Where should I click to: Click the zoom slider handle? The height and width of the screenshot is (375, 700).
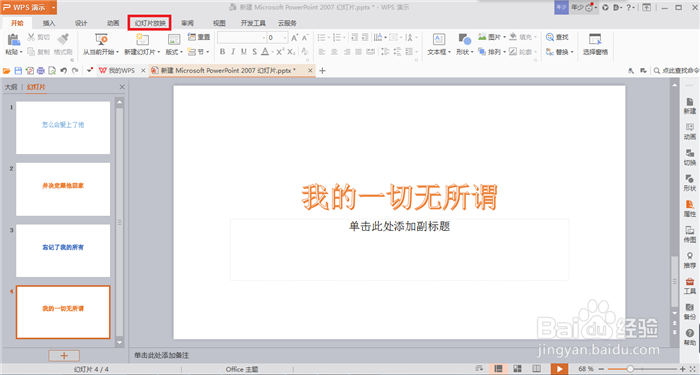tap(630, 369)
